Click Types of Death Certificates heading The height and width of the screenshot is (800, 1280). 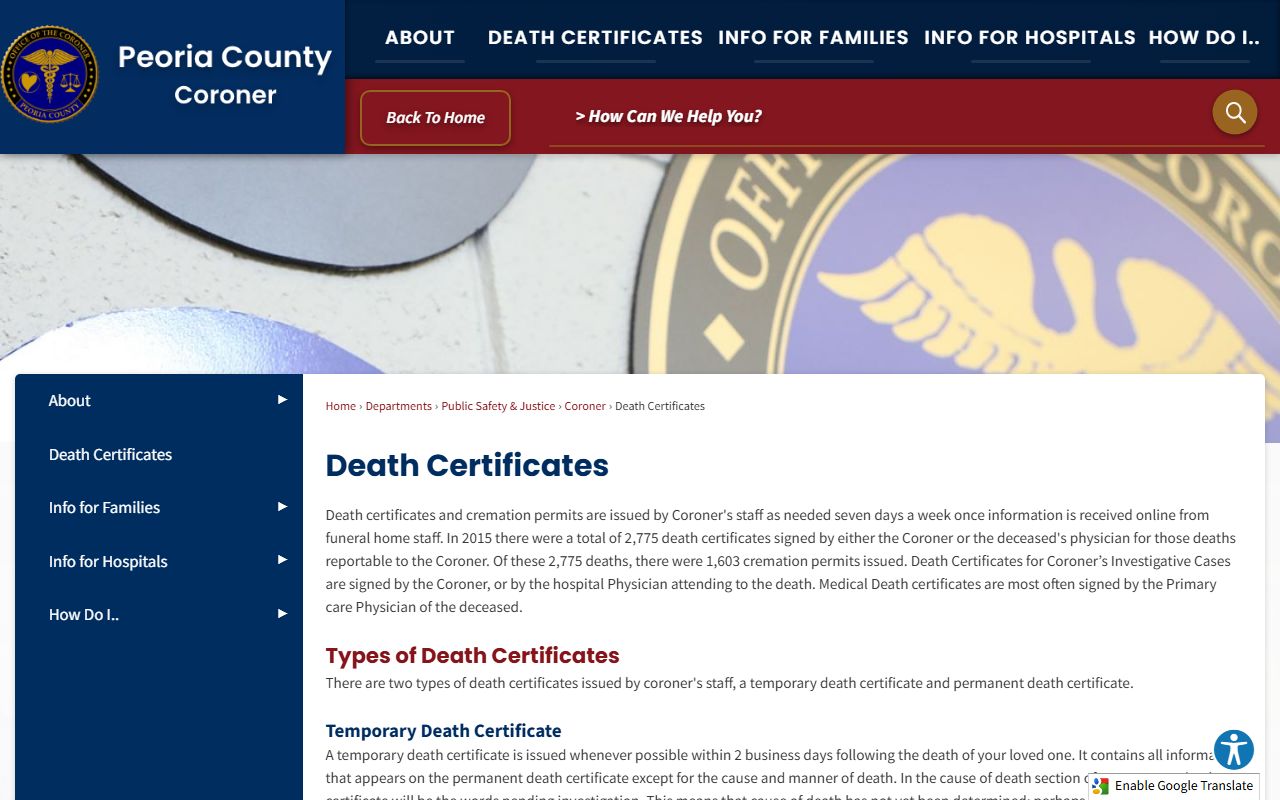(472, 655)
